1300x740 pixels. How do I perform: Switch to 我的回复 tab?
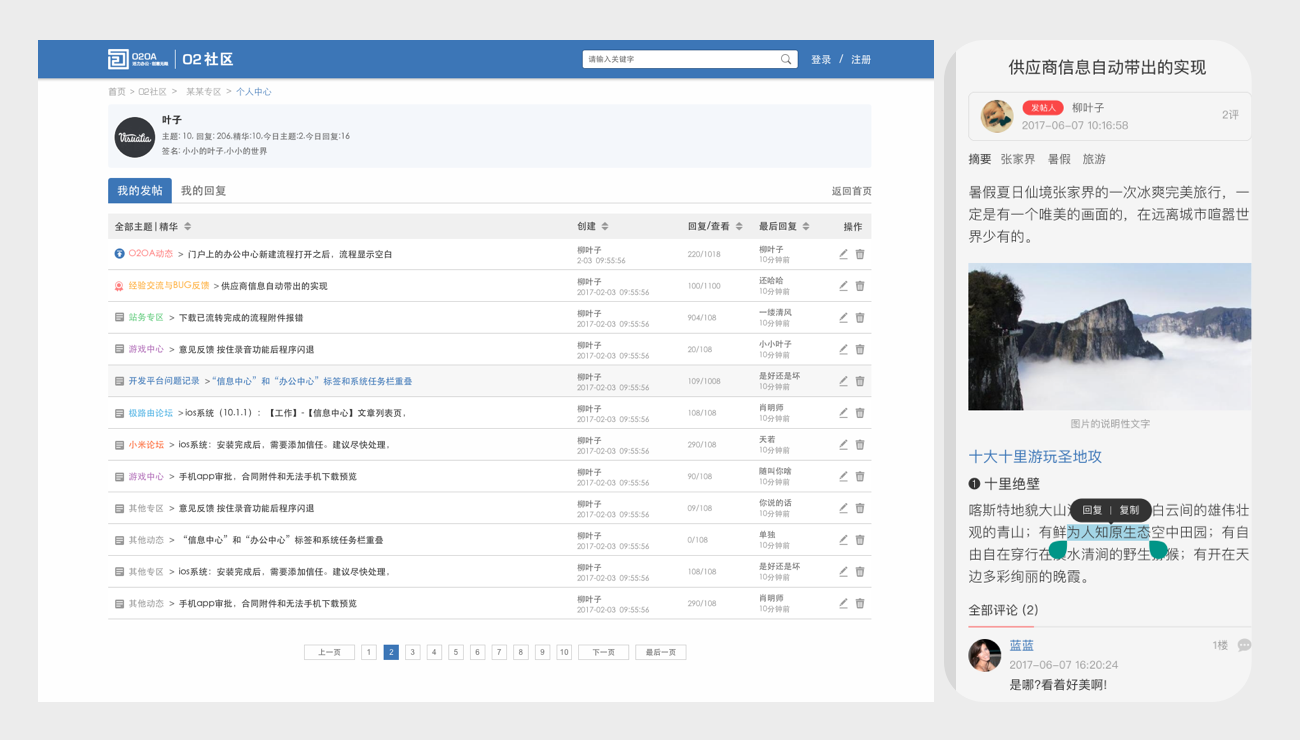coord(203,191)
